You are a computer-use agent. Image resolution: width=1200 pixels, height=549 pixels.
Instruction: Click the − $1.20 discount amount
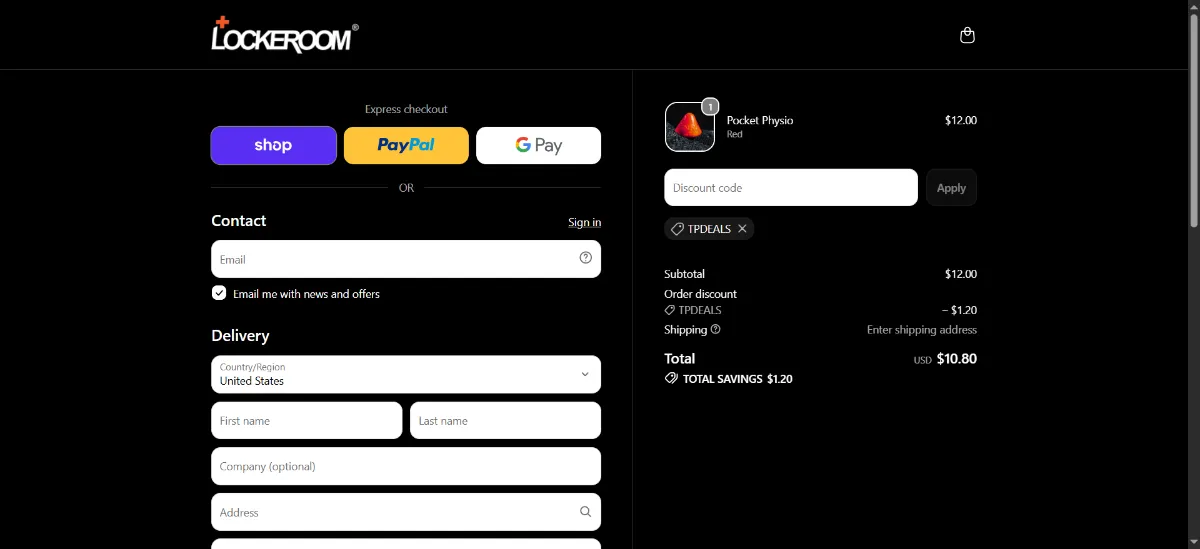(x=960, y=310)
